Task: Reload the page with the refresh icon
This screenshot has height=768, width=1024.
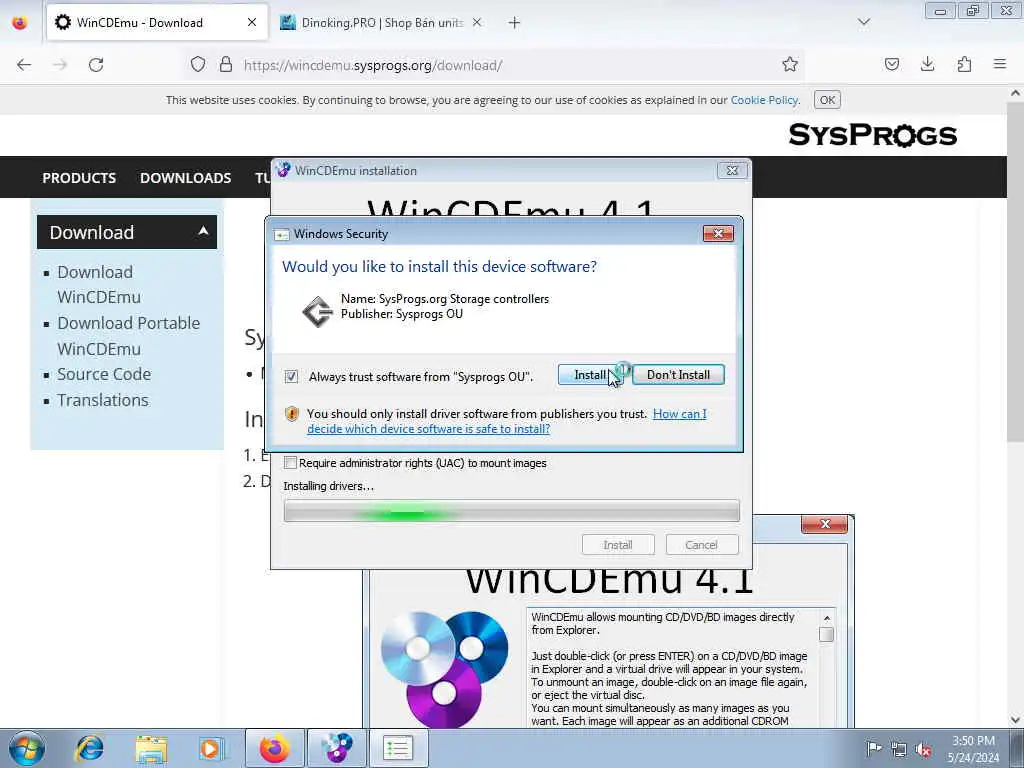Action: pos(96,65)
